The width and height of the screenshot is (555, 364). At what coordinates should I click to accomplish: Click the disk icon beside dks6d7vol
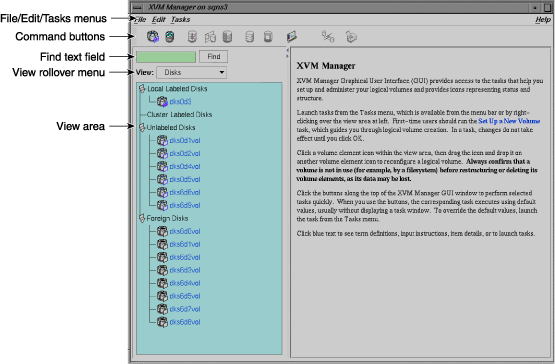[162, 309]
